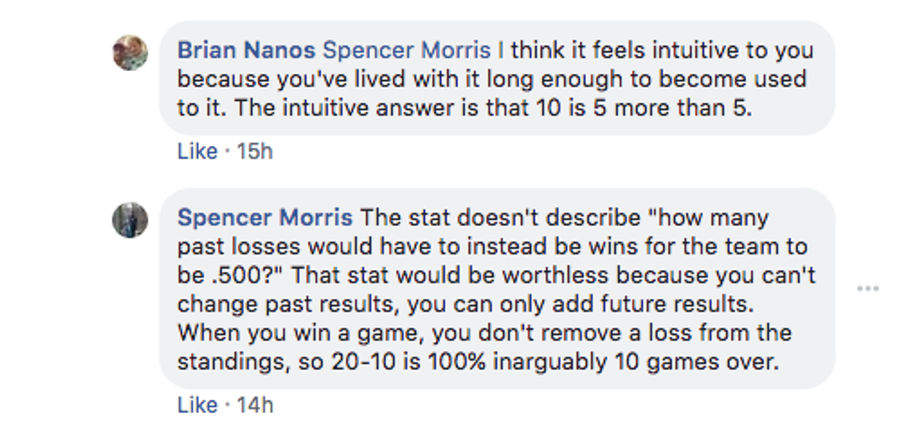900x432 pixels.
Task: Open Brian Nanos's profile picture
Action: (130, 53)
